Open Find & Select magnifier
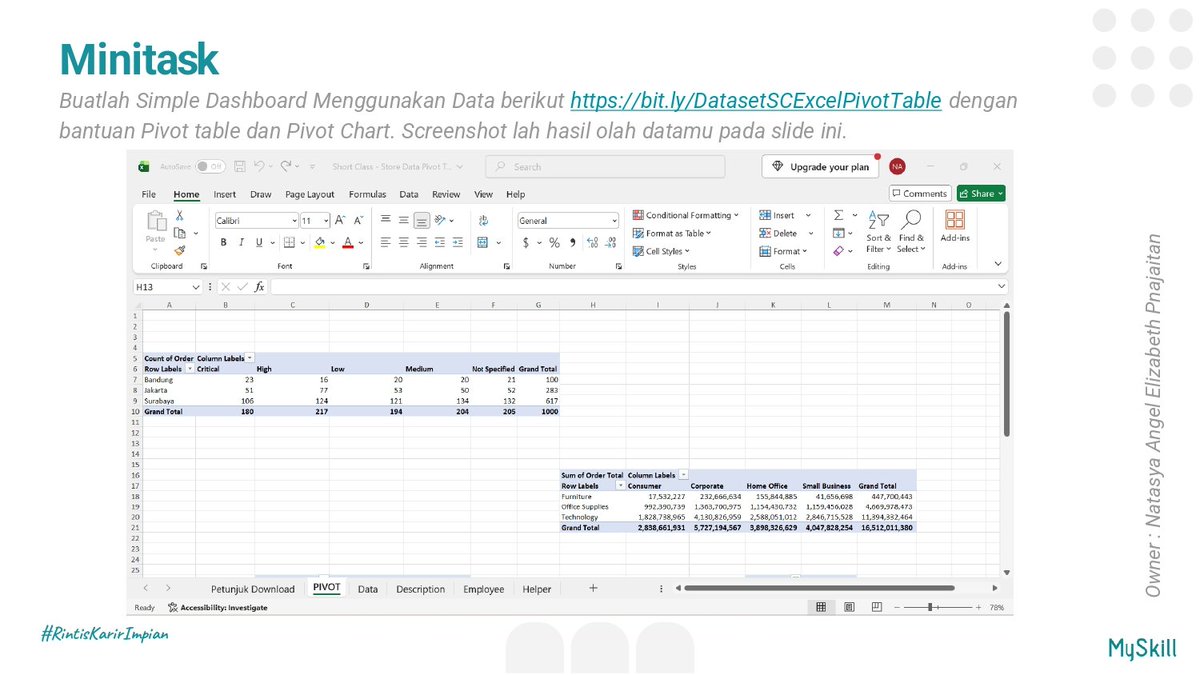 (911, 231)
